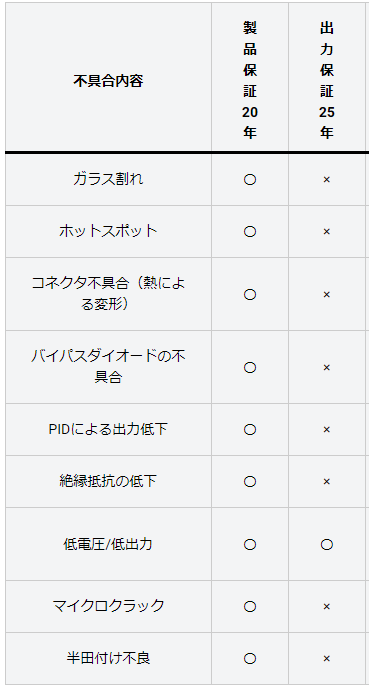Image resolution: width=369 pixels, height=688 pixels.
Task: Click the circle in 出力保証 for 低電圧/低出力
Action: tap(326, 545)
